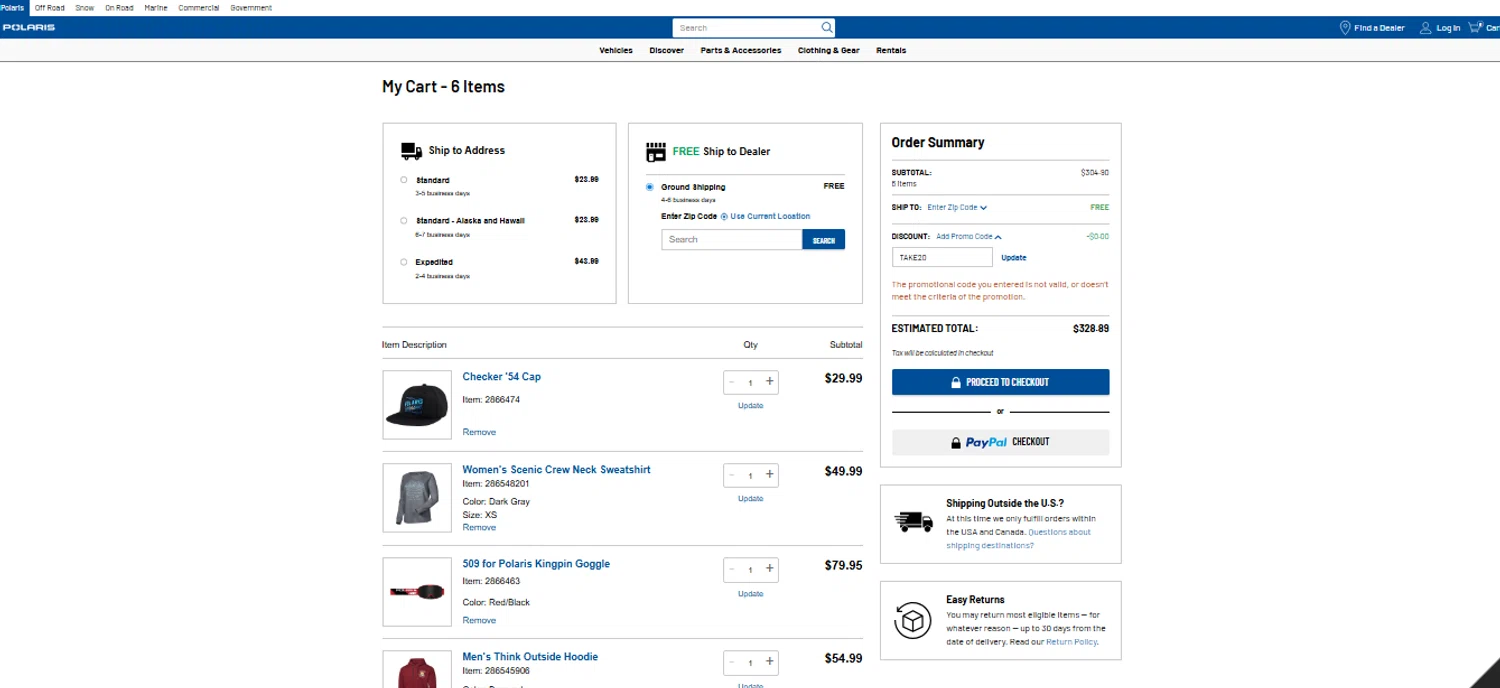Screen dimensions: 1500x688
Task: Select Standard - Alaska and Hawaii shipping
Action: (404, 220)
